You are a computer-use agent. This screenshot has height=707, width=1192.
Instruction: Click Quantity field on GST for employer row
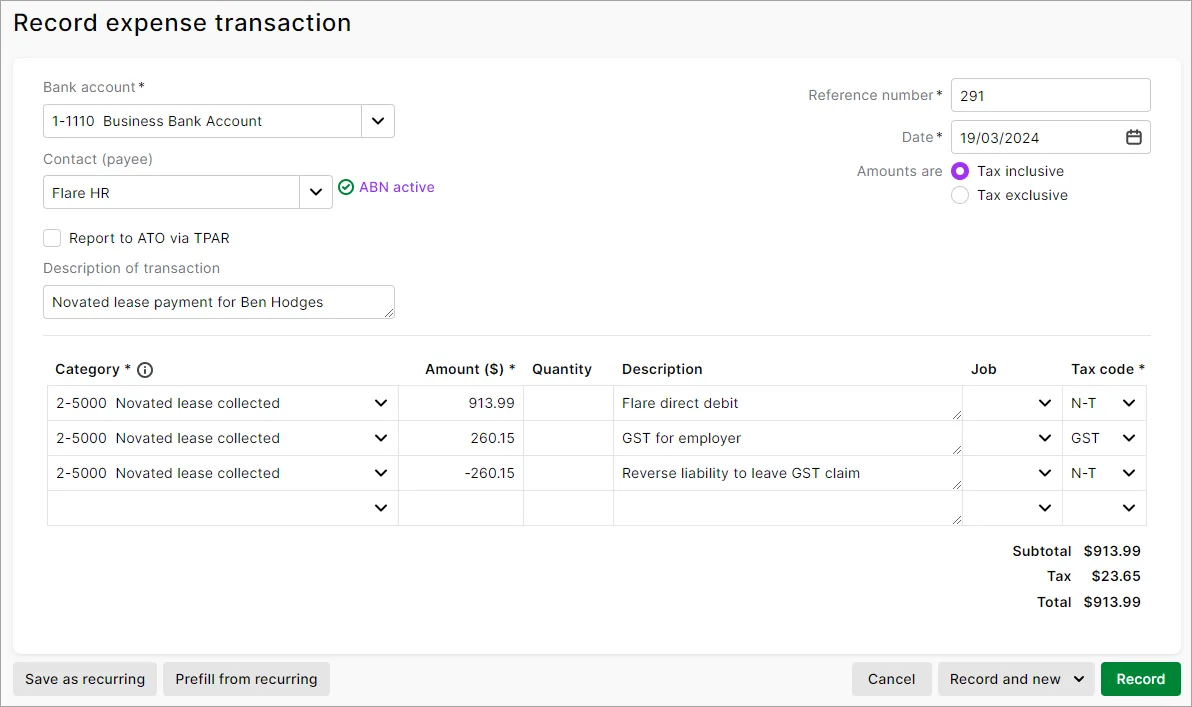pyautogui.click(x=569, y=438)
